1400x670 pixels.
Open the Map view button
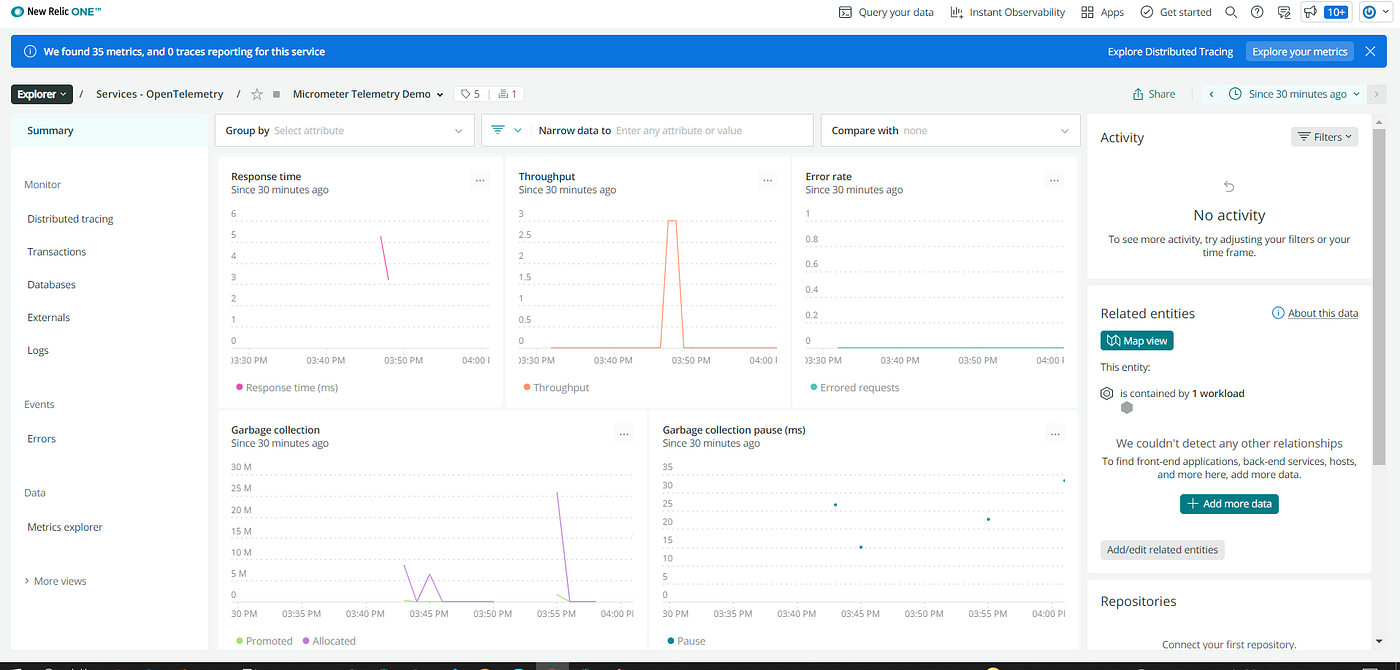1137,341
